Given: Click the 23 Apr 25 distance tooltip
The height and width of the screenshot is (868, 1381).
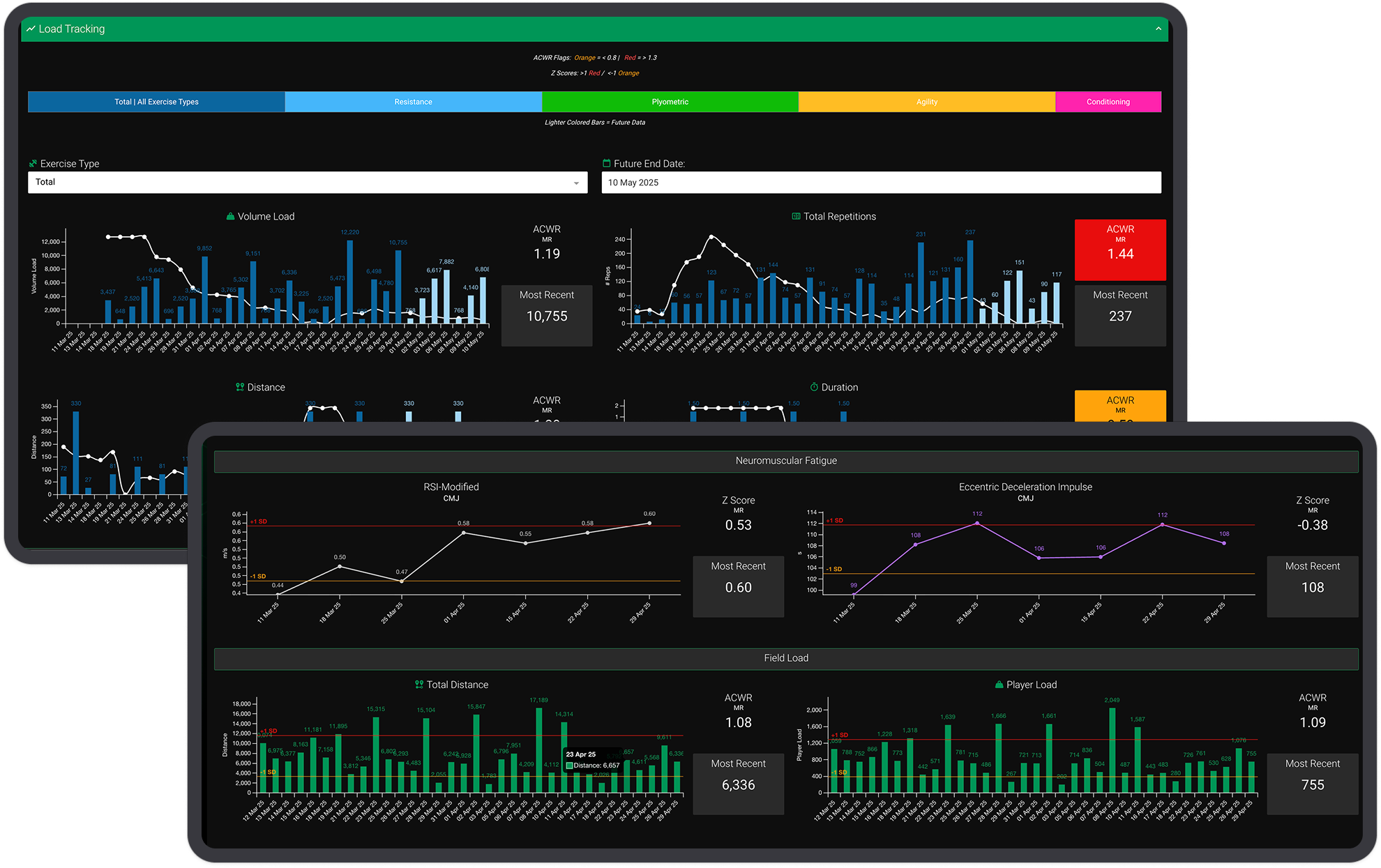Looking at the screenshot, I should click(x=593, y=760).
